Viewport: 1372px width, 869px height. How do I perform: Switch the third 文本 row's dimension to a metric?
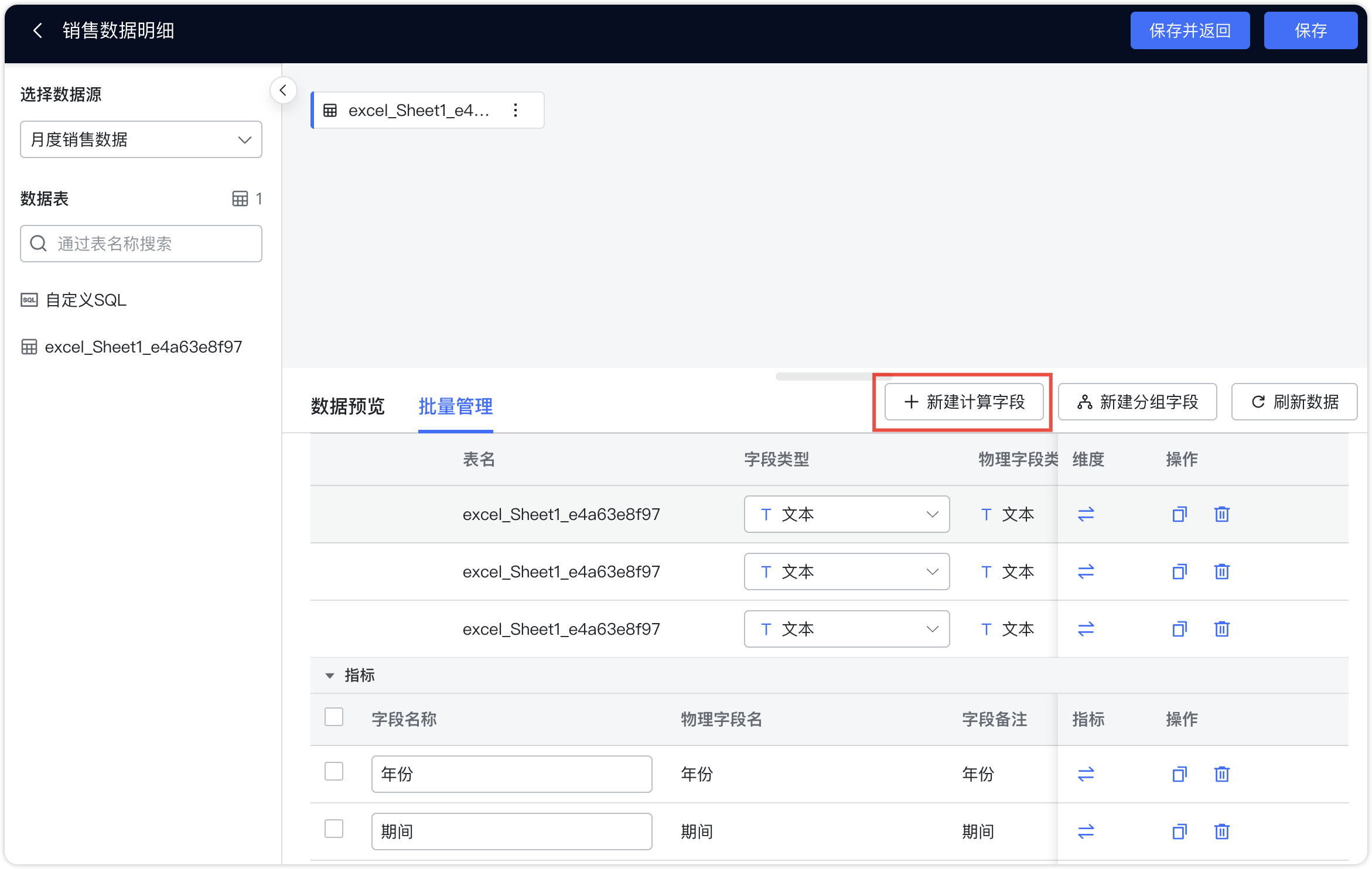click(1086, 629)
